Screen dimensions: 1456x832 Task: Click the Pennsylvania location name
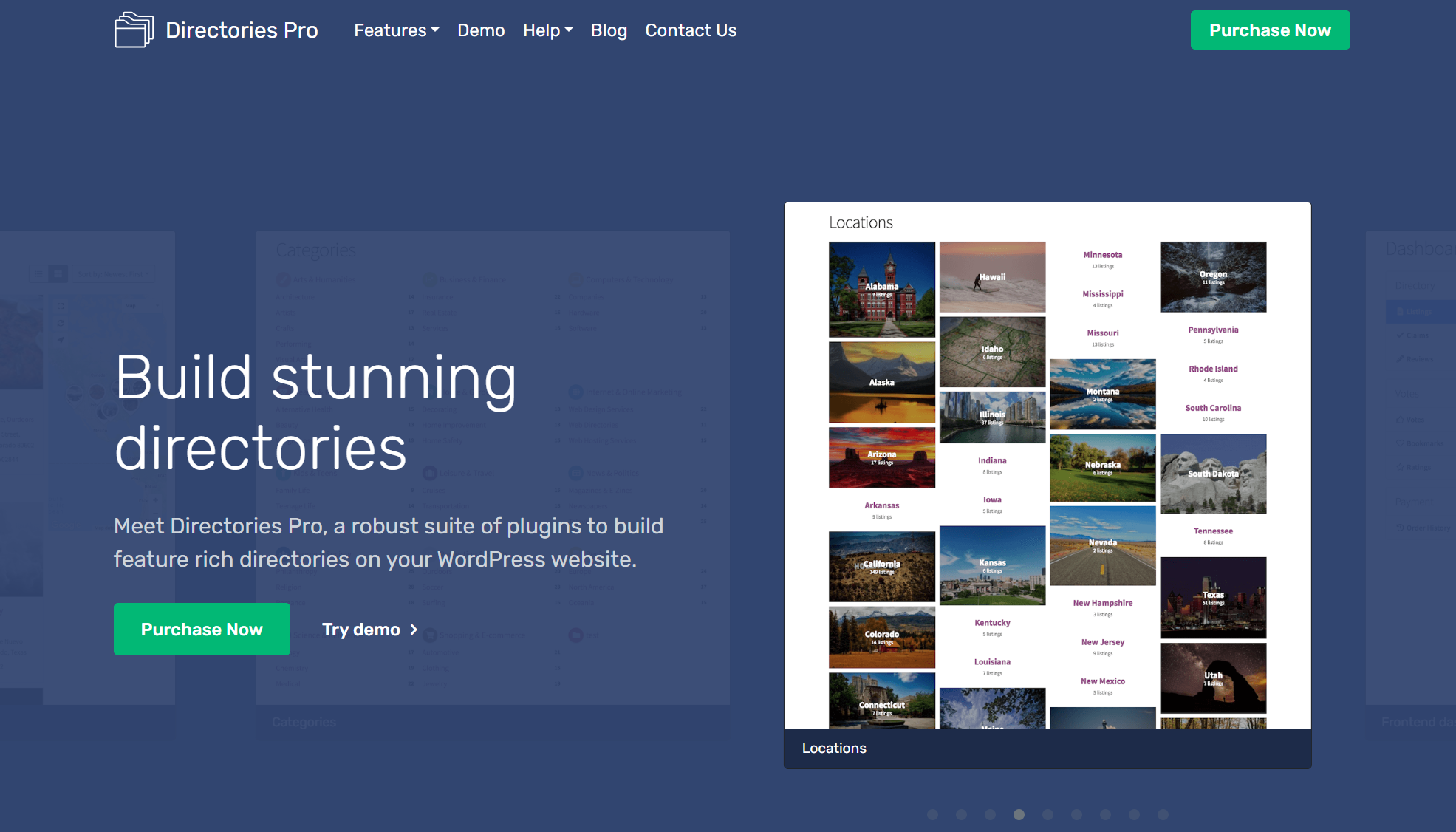pos(1213,330)
